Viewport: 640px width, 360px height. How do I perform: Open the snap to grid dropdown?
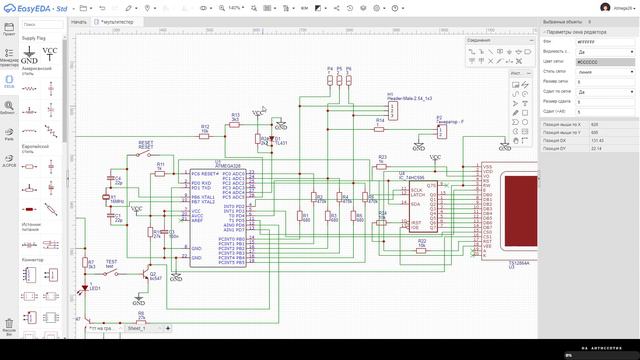[x=606, y=92]
